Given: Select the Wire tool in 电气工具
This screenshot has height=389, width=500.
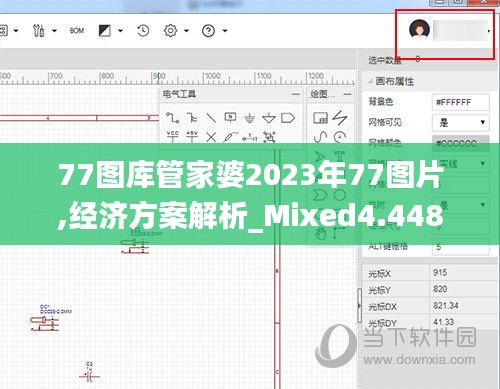Looking at the screenshot, I should 173,118.
